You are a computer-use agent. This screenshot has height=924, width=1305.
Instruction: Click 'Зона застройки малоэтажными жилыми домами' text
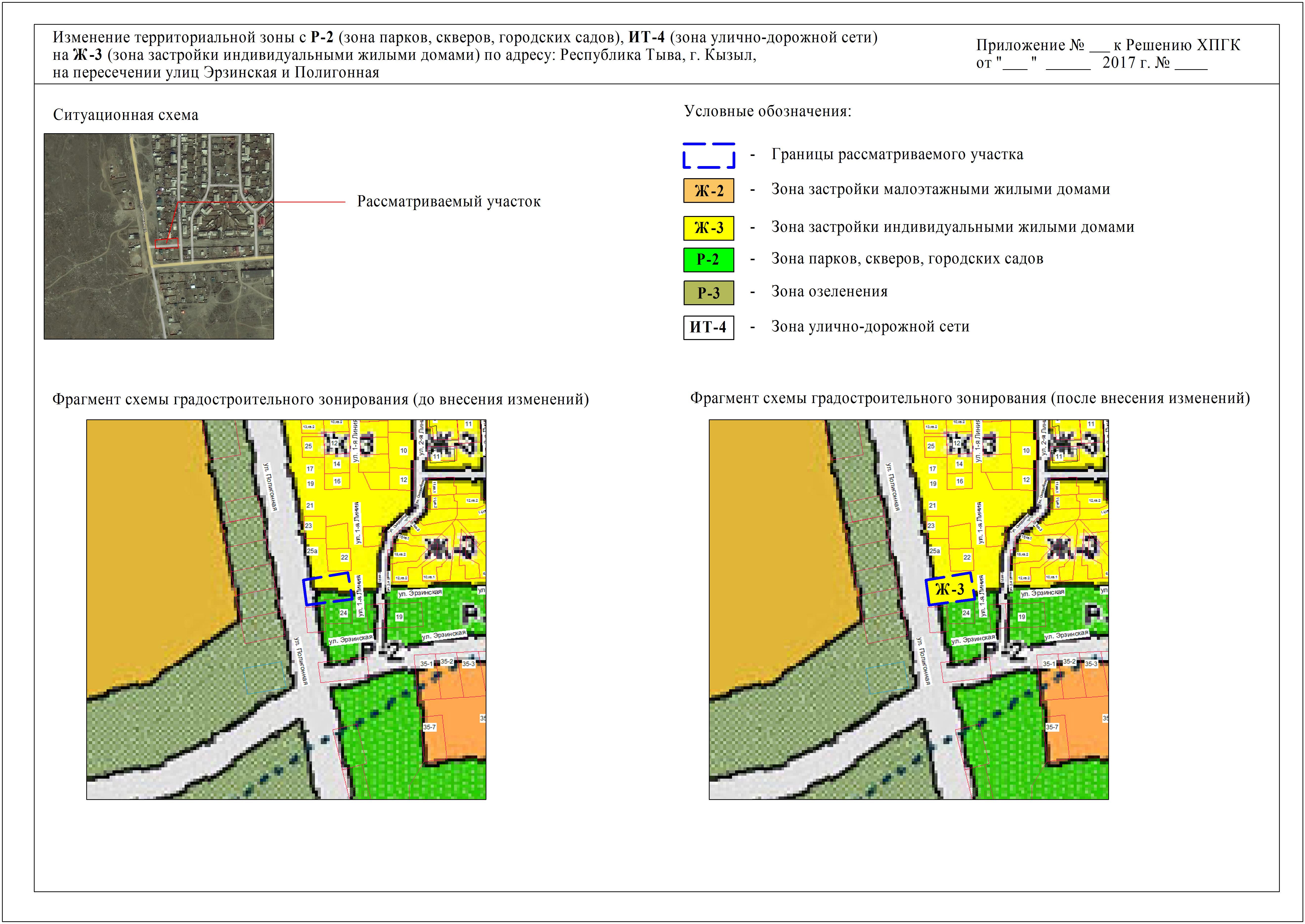940,189
